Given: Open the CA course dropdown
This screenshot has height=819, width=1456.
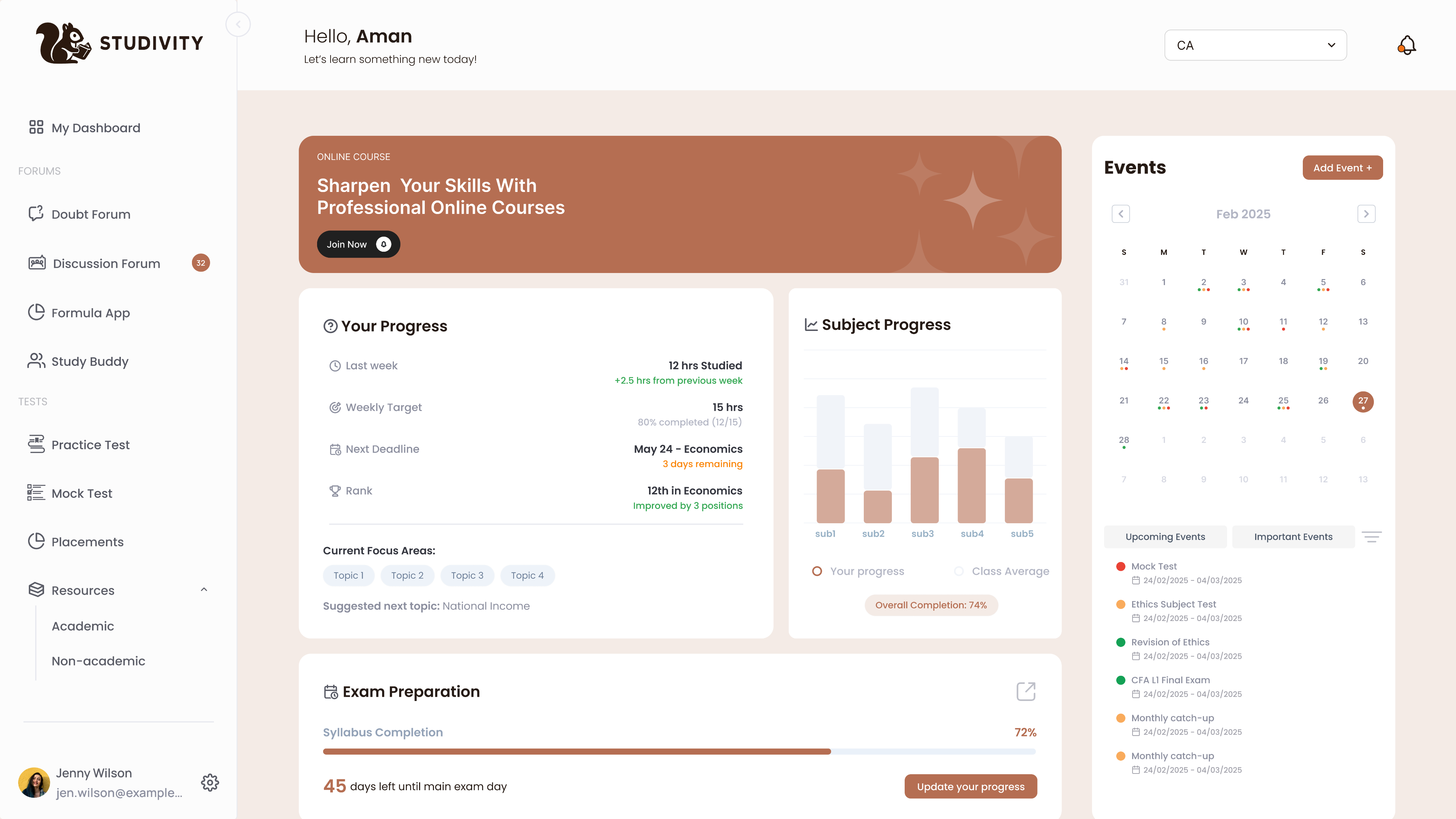Looking at the screenshot, I should pyautogui.click(x=1256, y=45).
